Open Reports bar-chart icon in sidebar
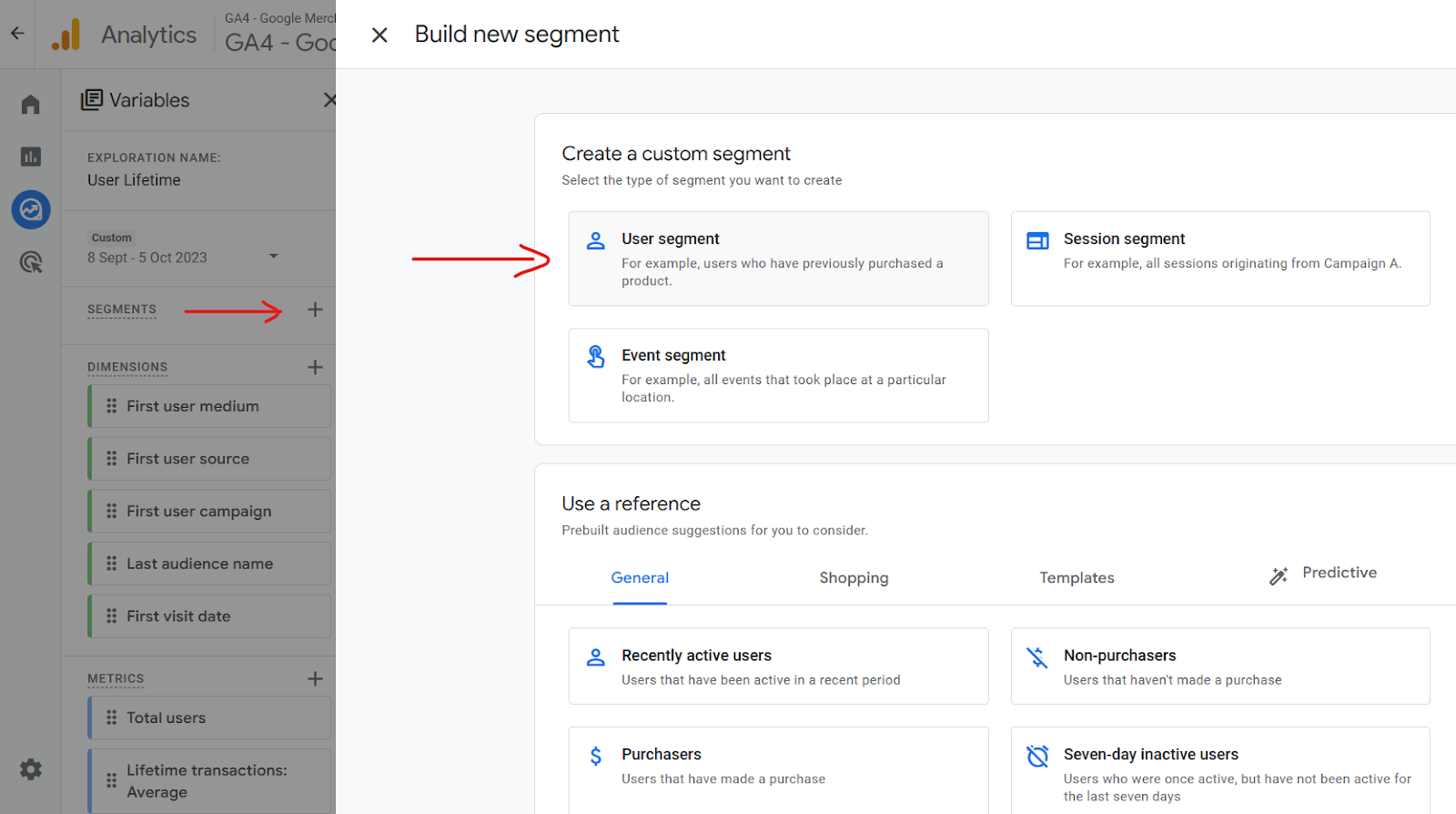Viewport: 1456px width, 814px height. point(31,157)
